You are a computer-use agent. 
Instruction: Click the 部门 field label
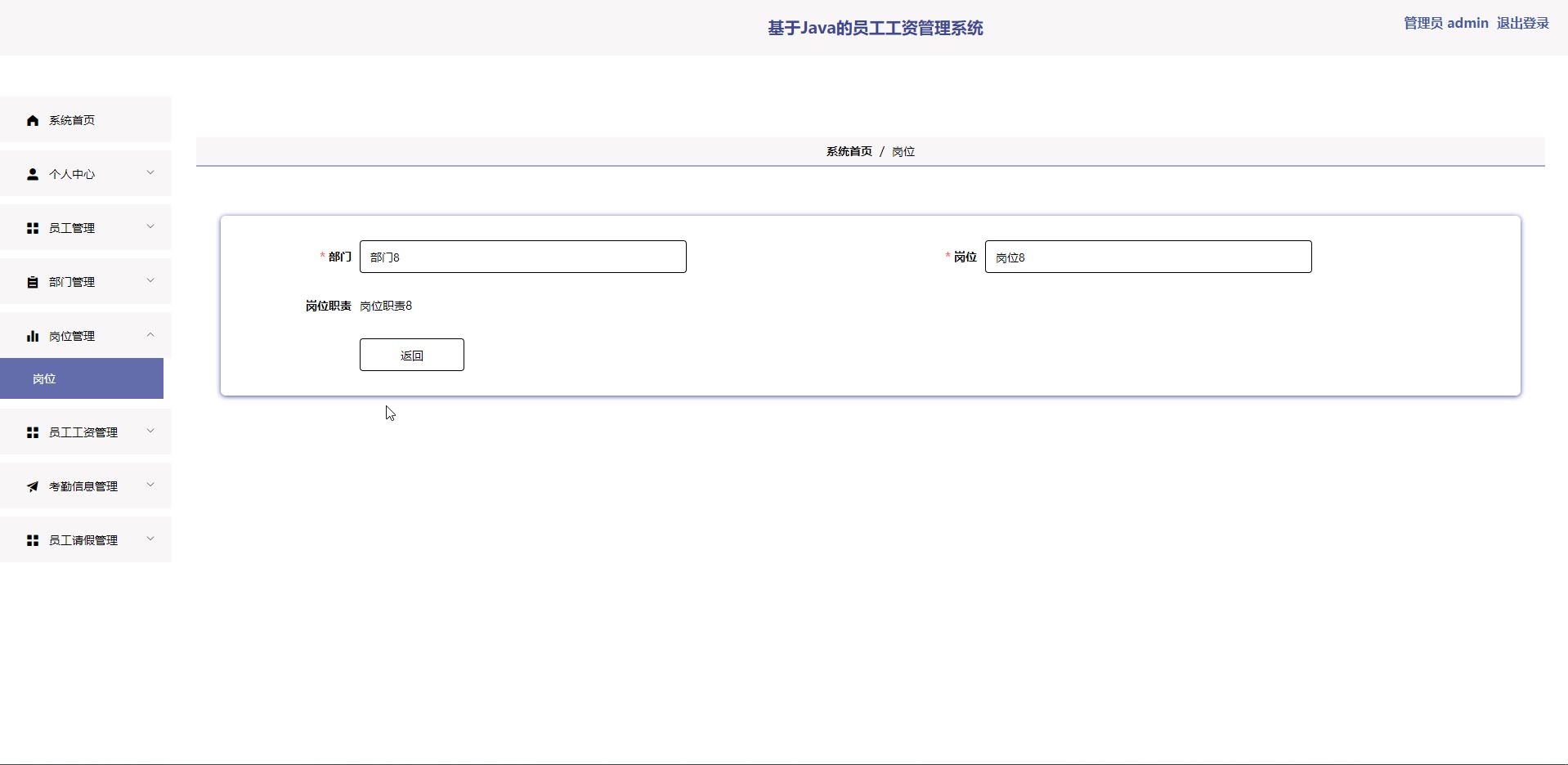340,257
